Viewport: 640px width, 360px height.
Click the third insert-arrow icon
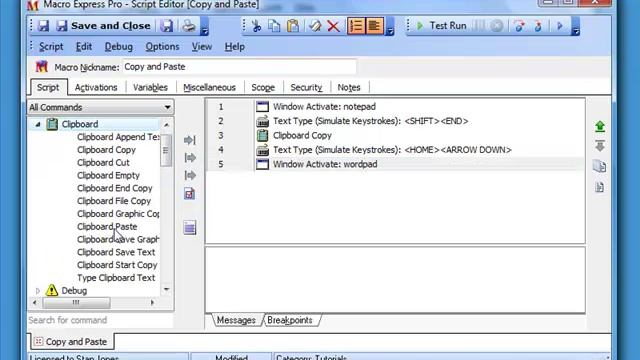point(190,176)
